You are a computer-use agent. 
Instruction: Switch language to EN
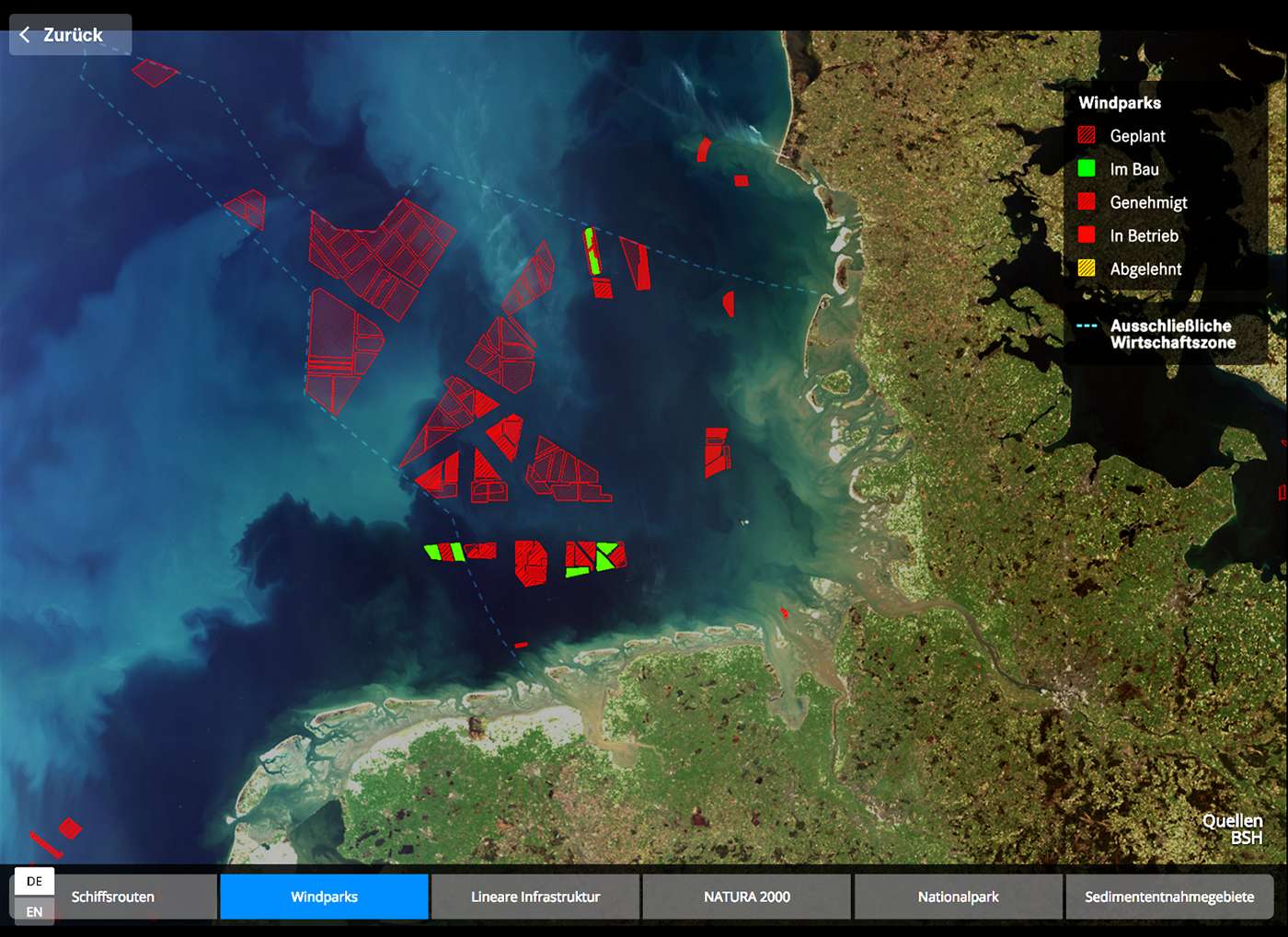34,911
